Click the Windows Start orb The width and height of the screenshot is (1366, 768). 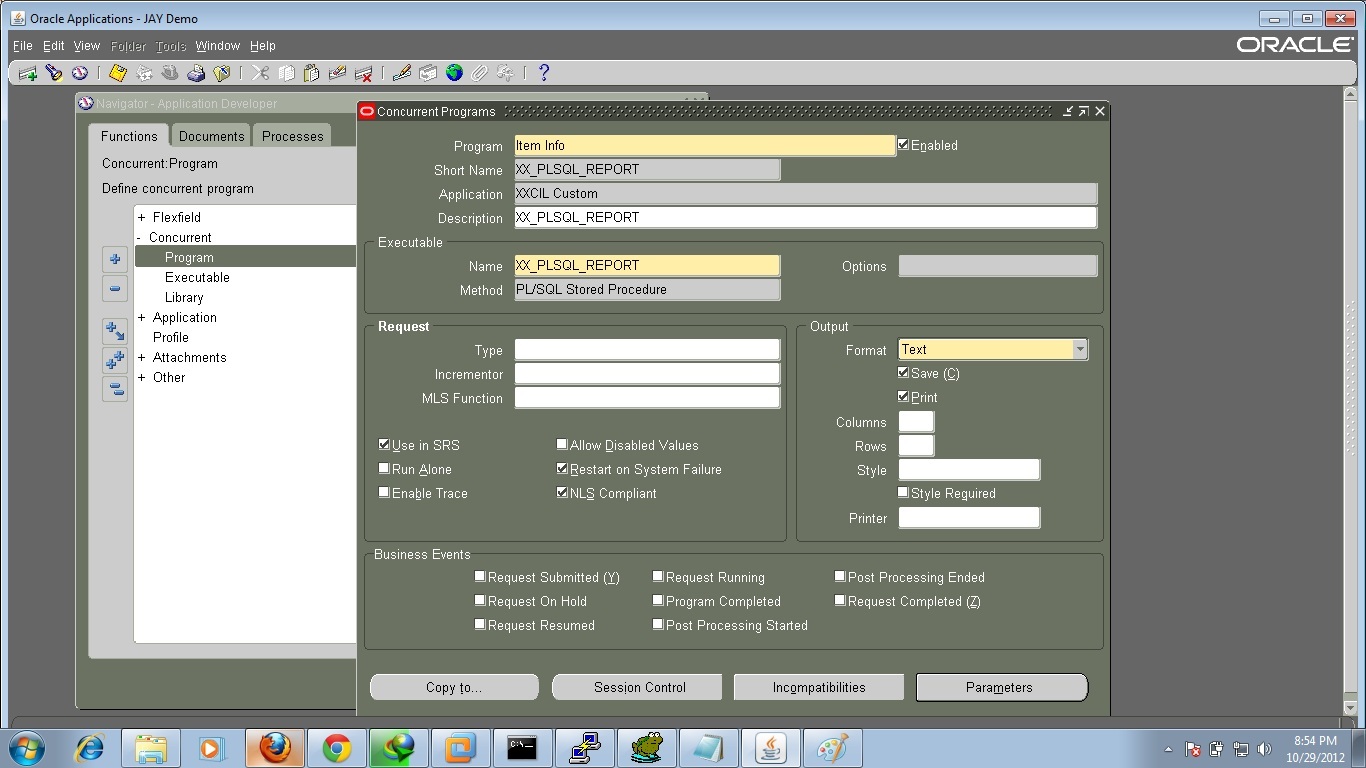coord(27,748)
